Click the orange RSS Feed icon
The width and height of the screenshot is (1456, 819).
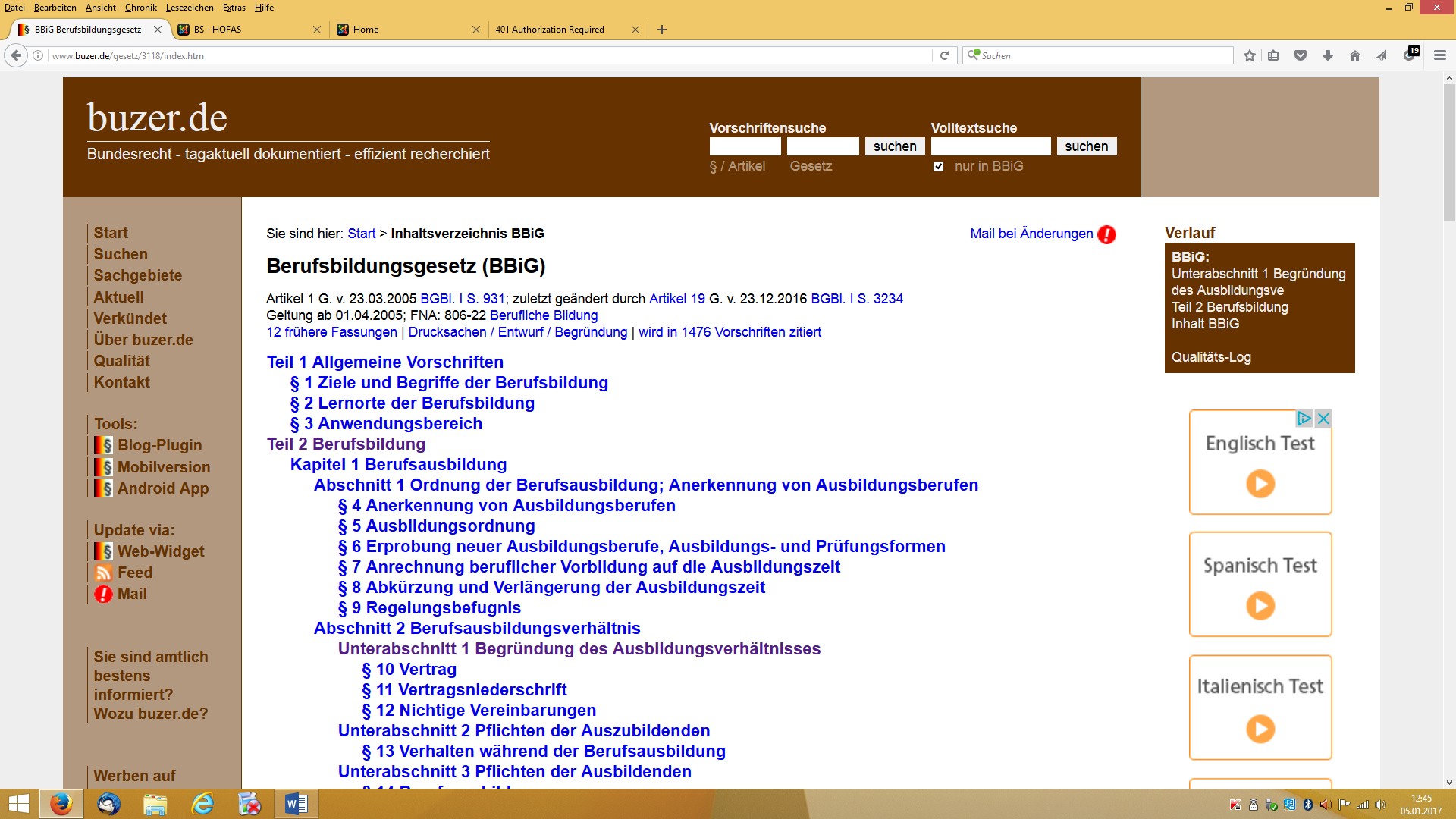tap(103, 573)
